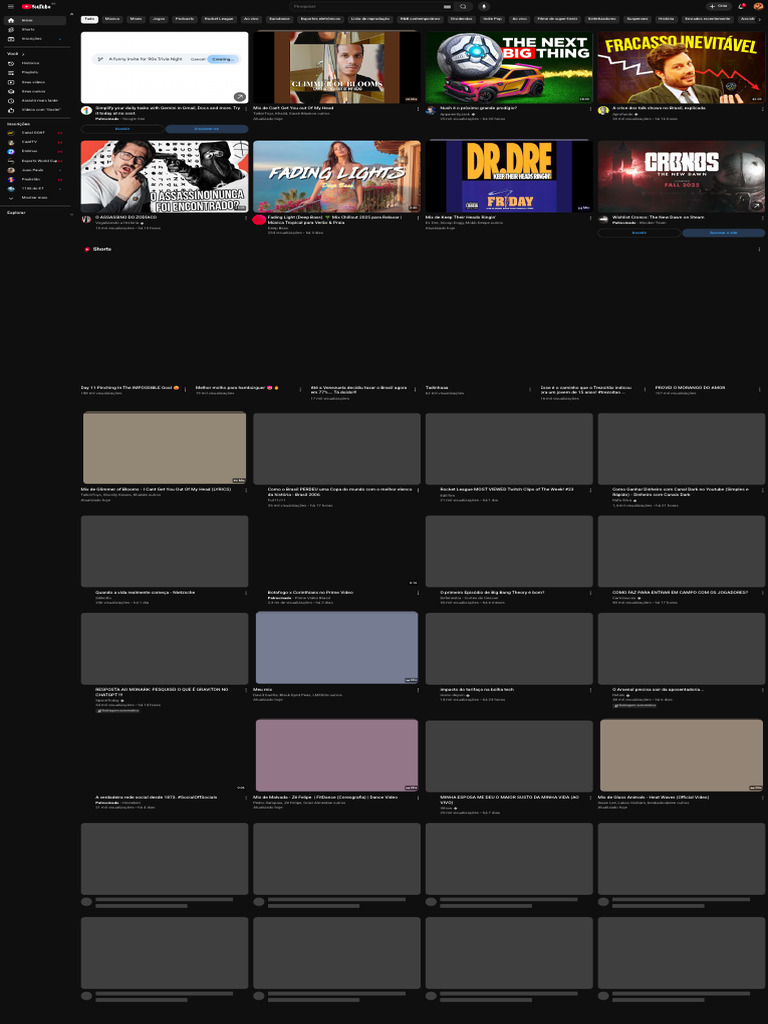Select the 'Música' filter chip
Screen dimensions: 768x1024
pyautogui.click(x=112, y=18)
